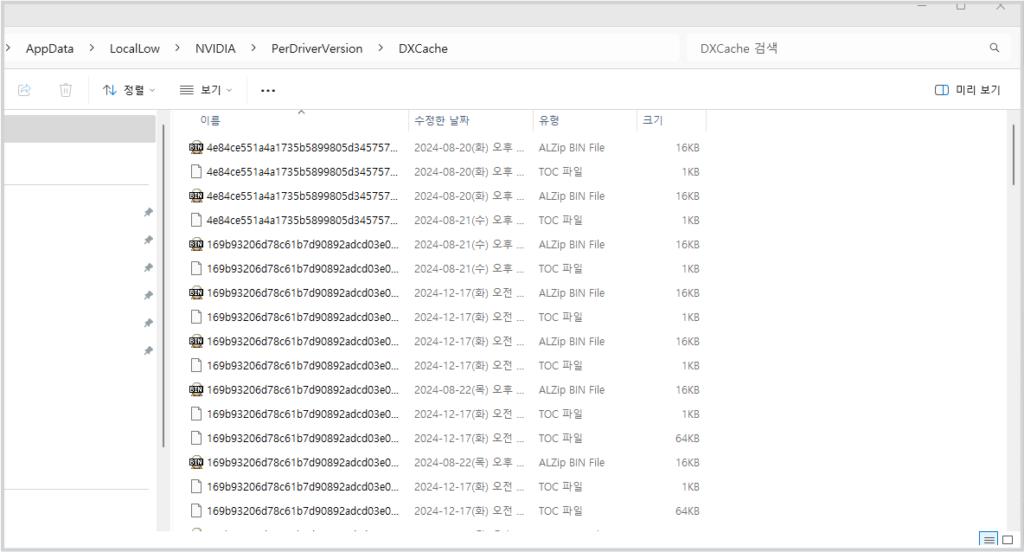The image size is (1024, 552).
Task: Go to NVIDIA in the breadcrumb
Action: (215, 48)
